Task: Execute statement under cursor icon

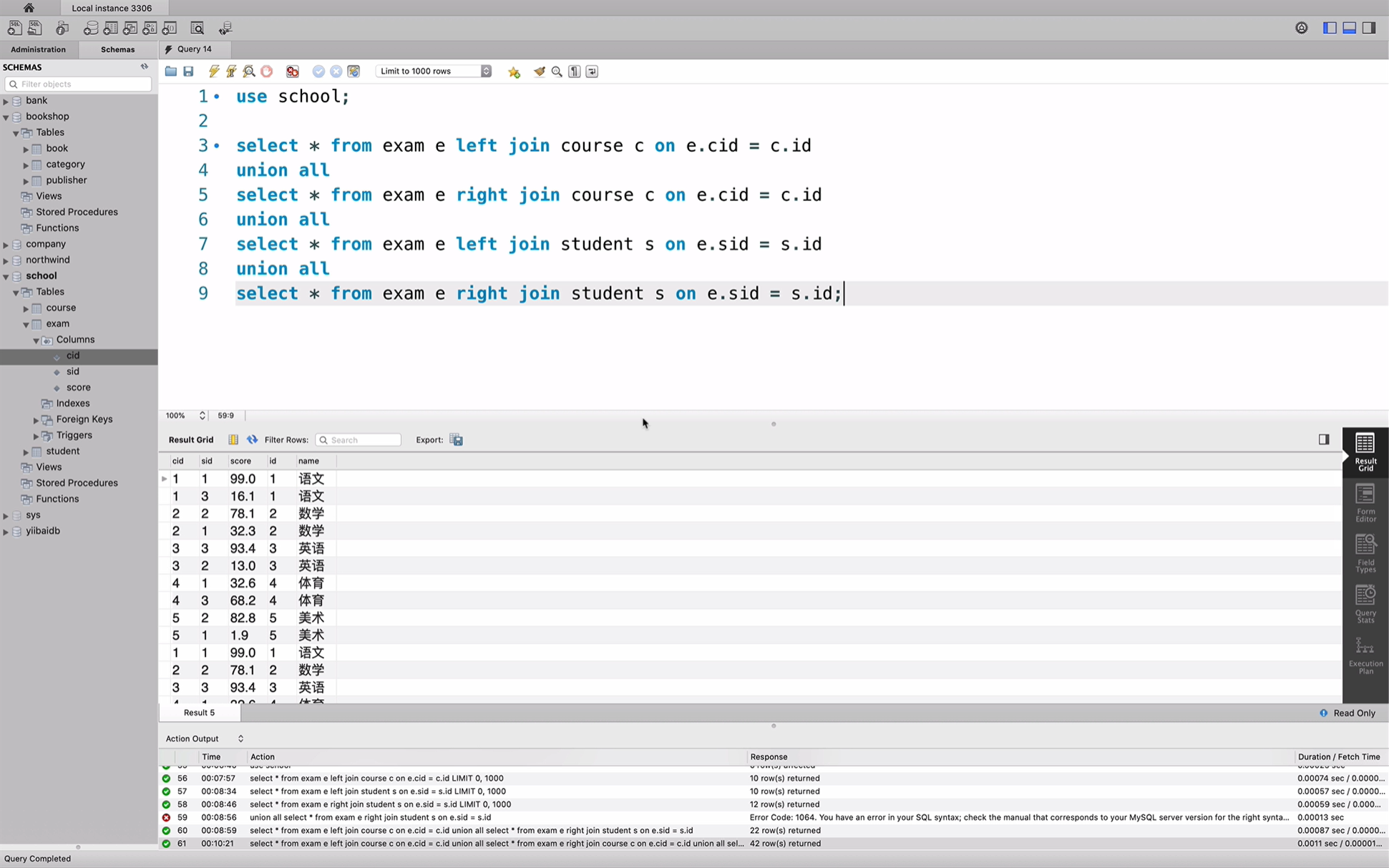Action: click(231, 72)
